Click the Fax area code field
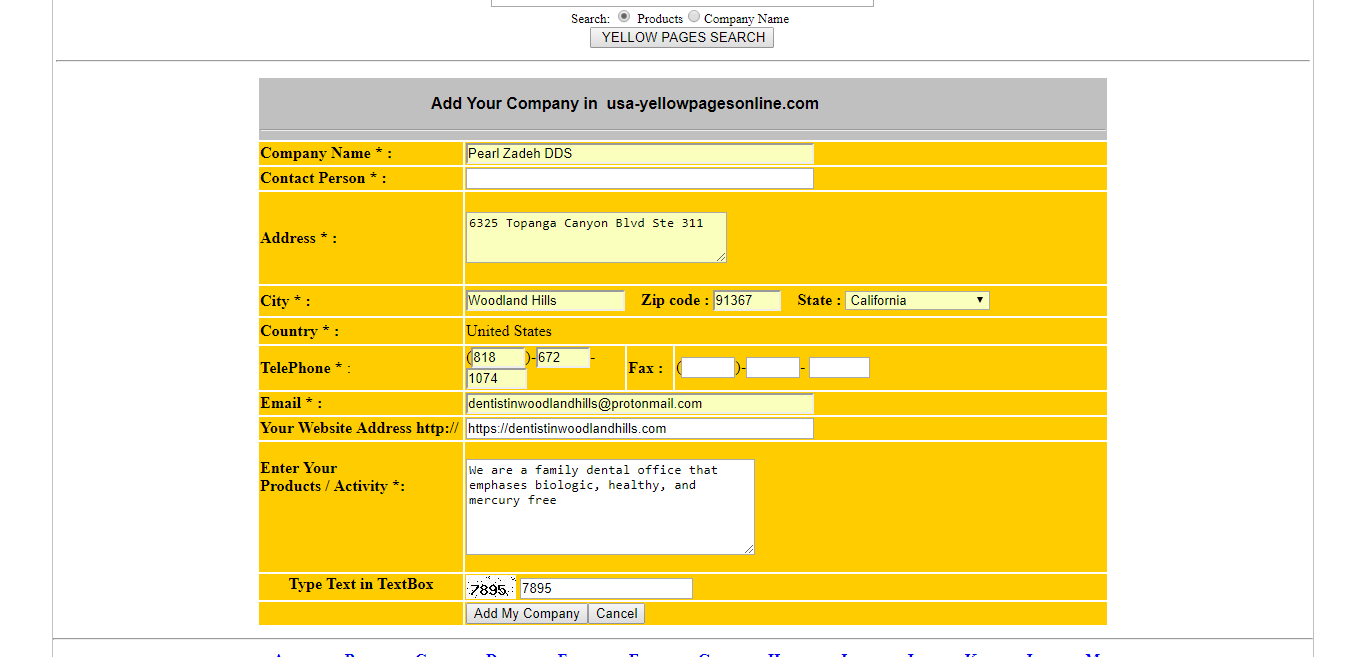The width and height of the screenshot is (1366, 657). click(709, 368)
